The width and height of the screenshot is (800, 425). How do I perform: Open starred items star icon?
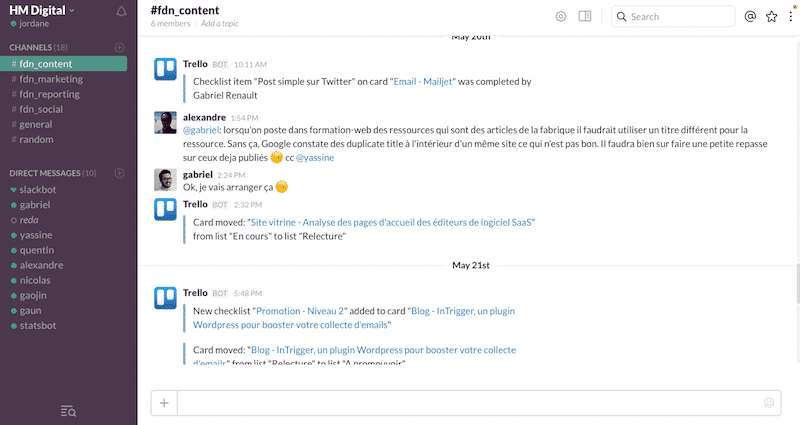pyautogui.click(x=771, y=16)
